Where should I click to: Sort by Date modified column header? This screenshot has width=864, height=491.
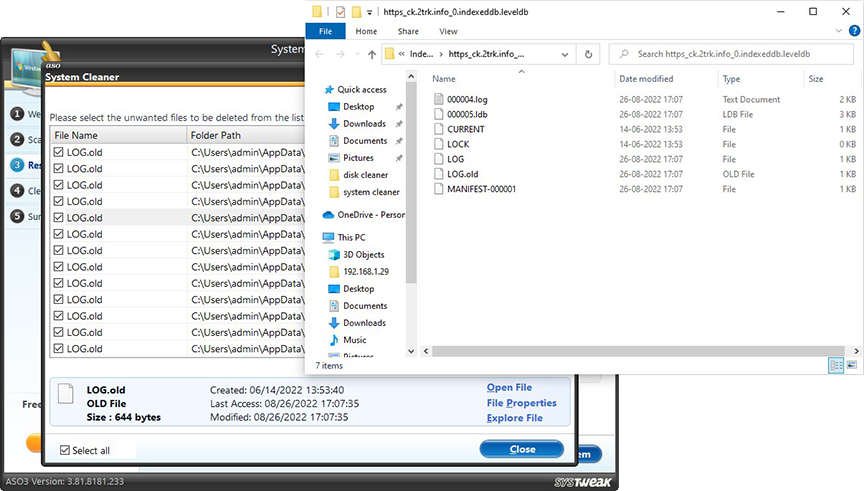coord(666,79)
